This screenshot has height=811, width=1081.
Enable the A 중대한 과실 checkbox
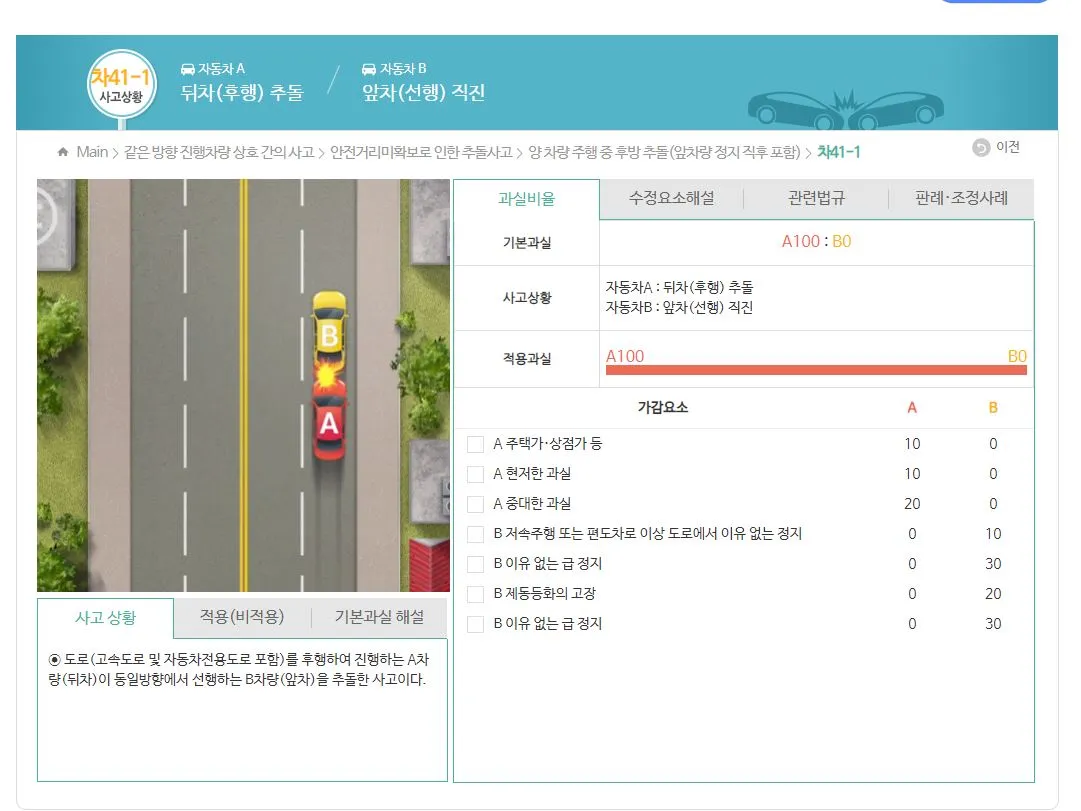[475, 503]
